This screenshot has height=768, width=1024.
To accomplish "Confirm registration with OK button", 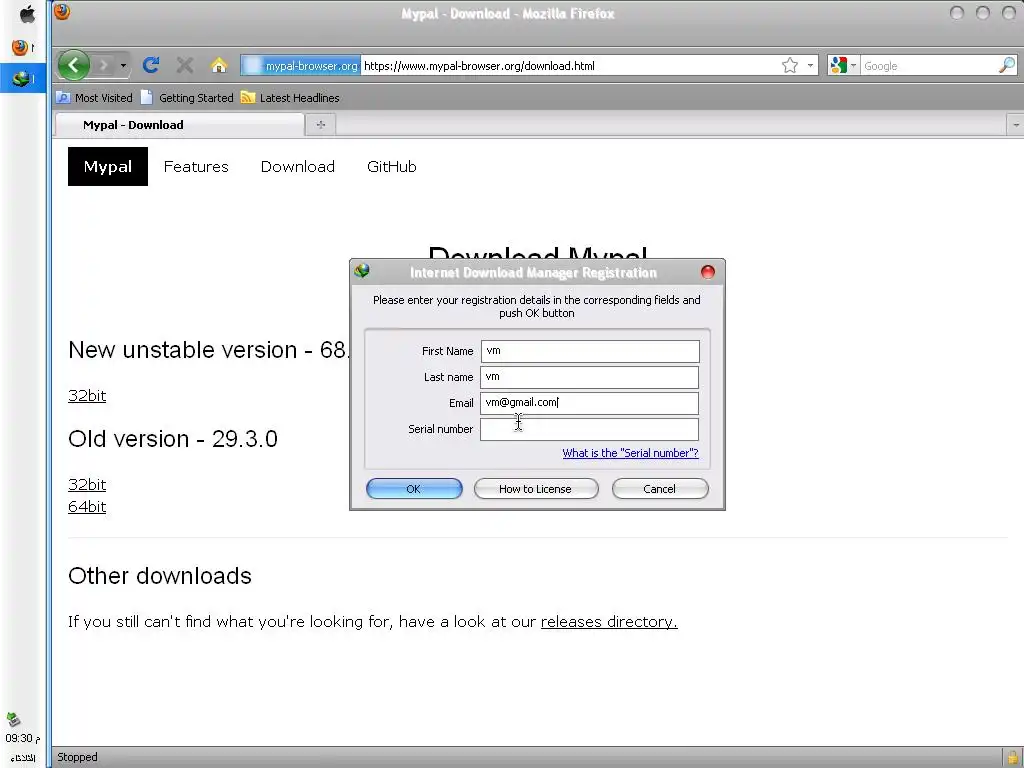I will [414, 488].
